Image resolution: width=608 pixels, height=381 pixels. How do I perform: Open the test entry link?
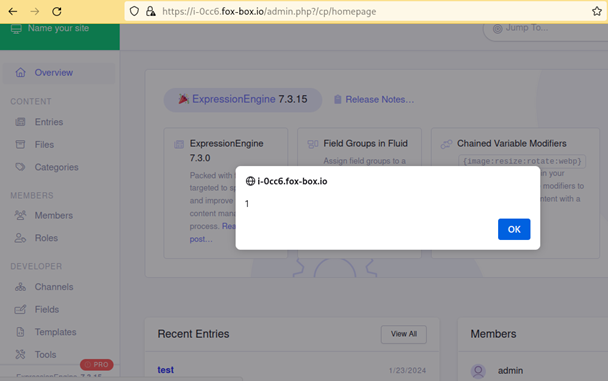[166, 370]
